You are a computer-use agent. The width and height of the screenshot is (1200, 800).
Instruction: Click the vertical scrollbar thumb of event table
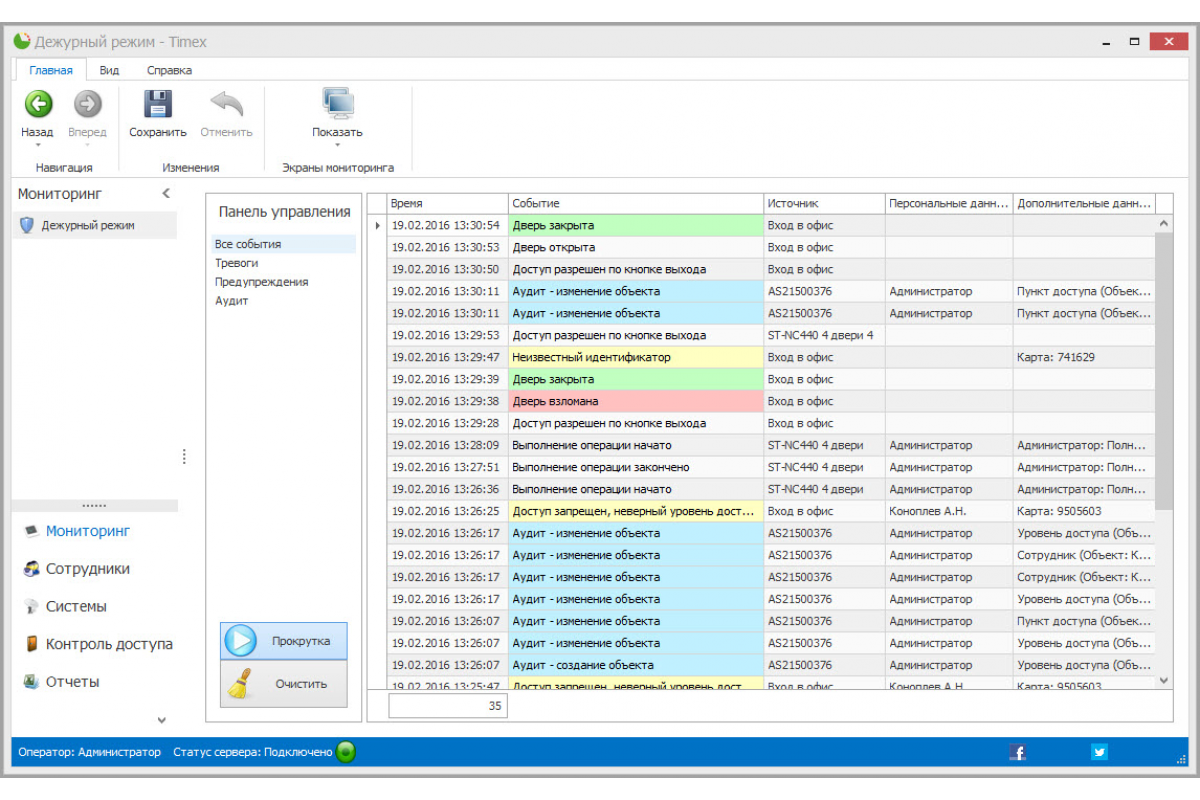(1164, 370)
